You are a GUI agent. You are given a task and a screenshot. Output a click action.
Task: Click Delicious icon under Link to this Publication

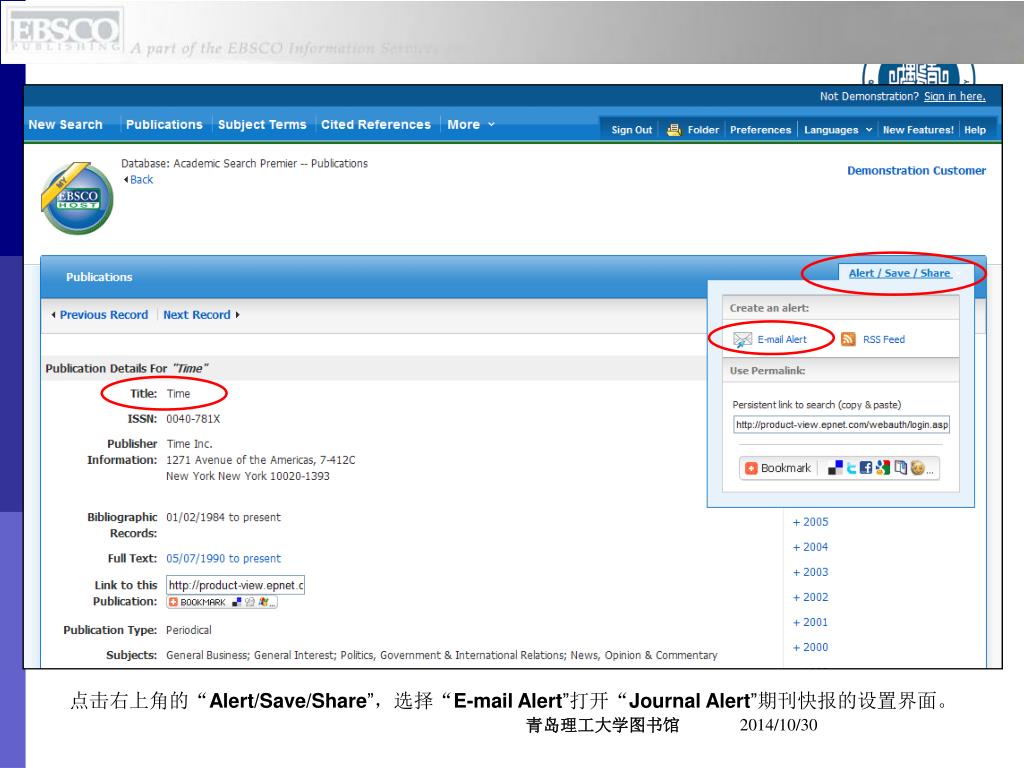tap(237, 602)
